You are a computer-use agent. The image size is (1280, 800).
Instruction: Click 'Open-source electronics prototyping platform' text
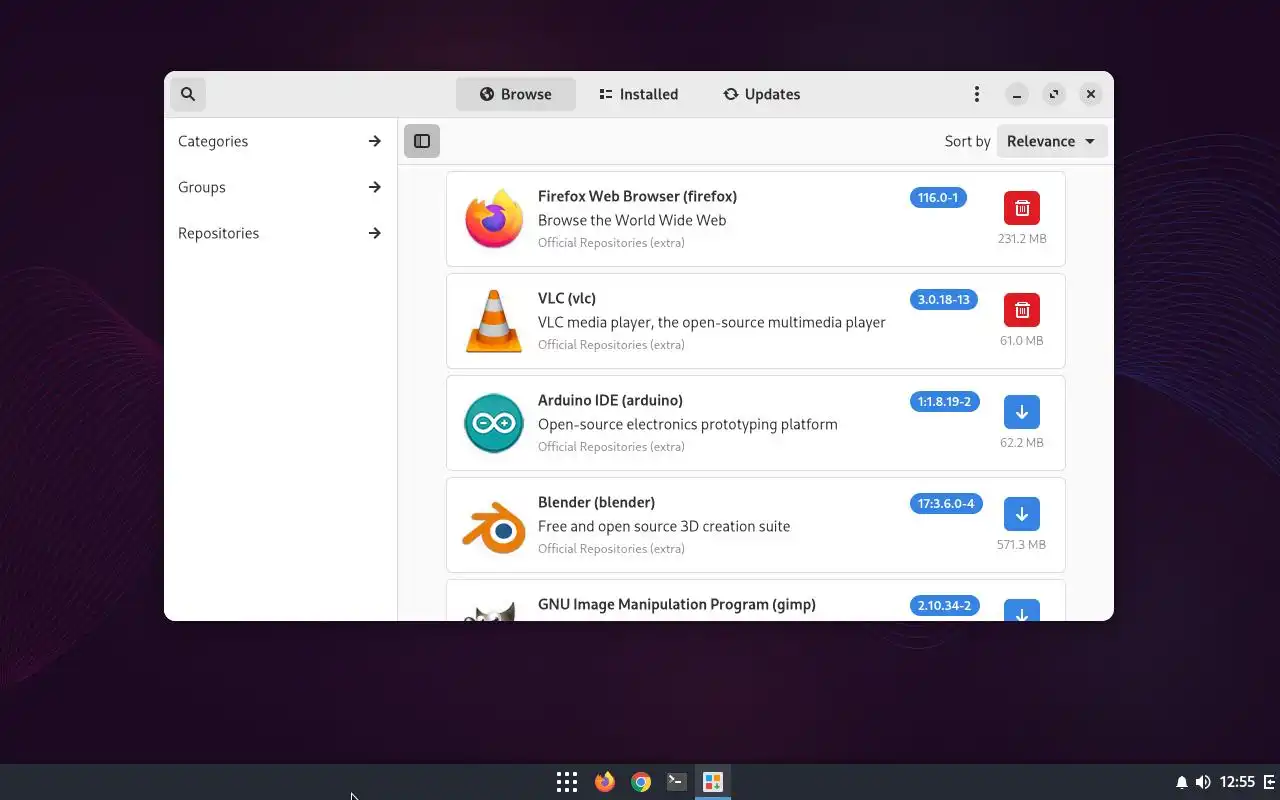[x=688, y=424]
